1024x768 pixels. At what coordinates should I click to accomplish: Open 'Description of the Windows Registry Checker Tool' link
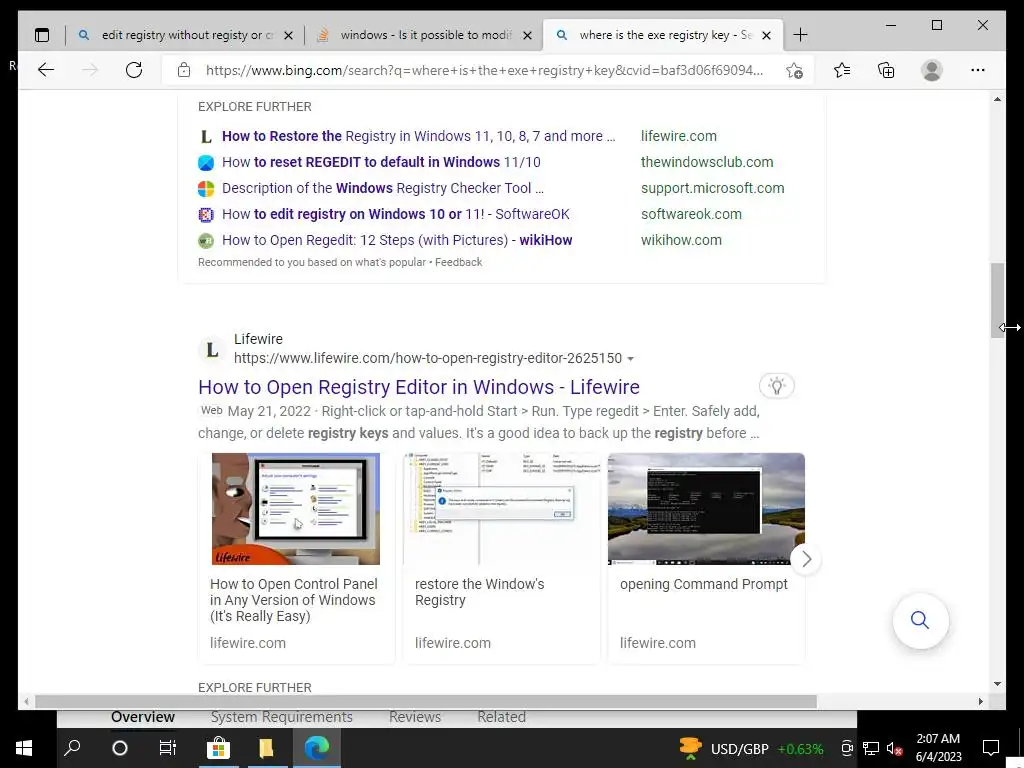point(383,188)
